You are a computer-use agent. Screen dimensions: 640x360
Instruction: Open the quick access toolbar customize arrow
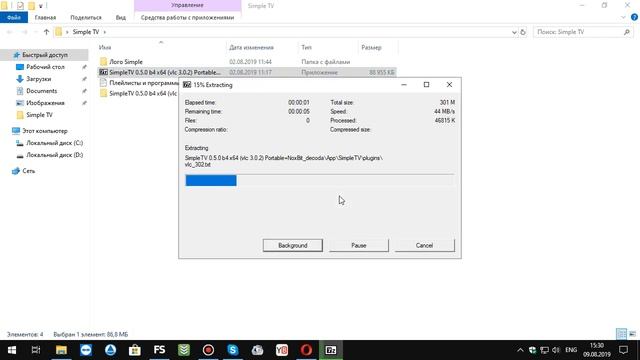pyautogui.click(x=40, y=6)
